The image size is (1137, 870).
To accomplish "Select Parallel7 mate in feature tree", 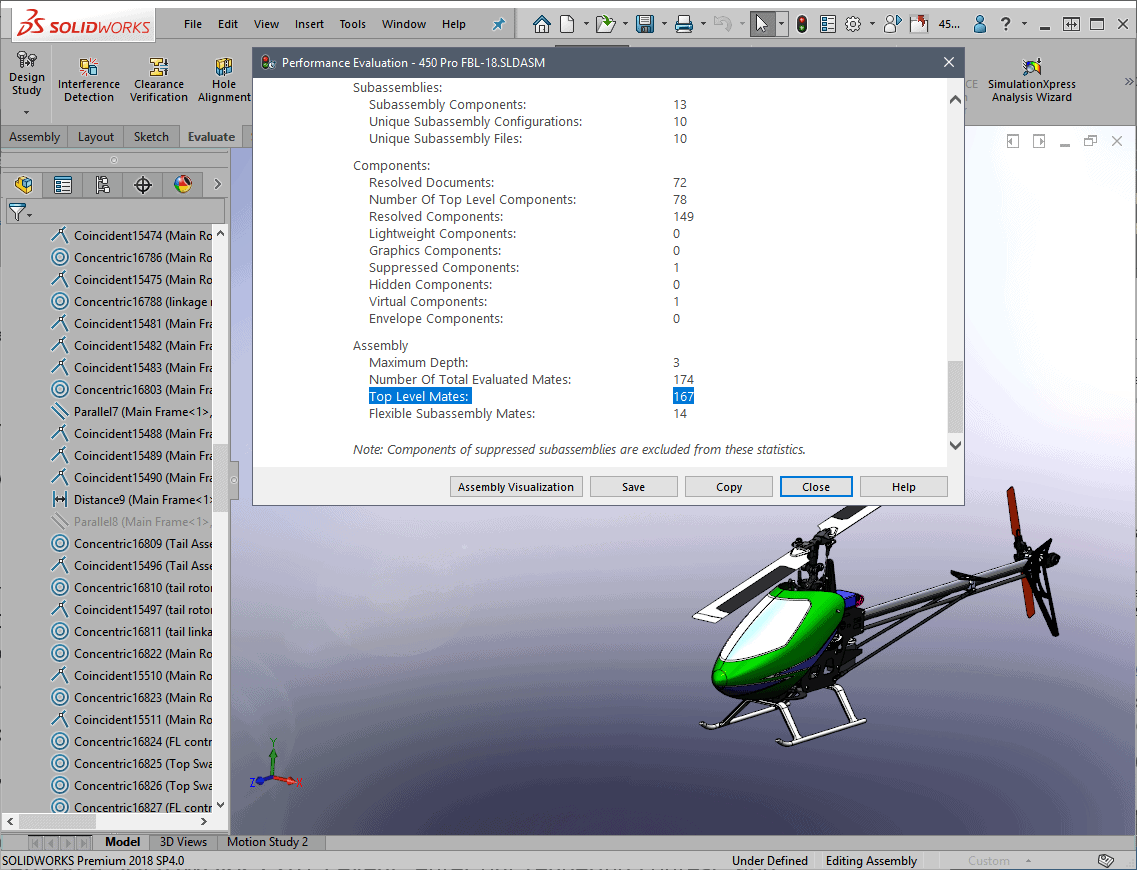I will [x=132, y=412].
